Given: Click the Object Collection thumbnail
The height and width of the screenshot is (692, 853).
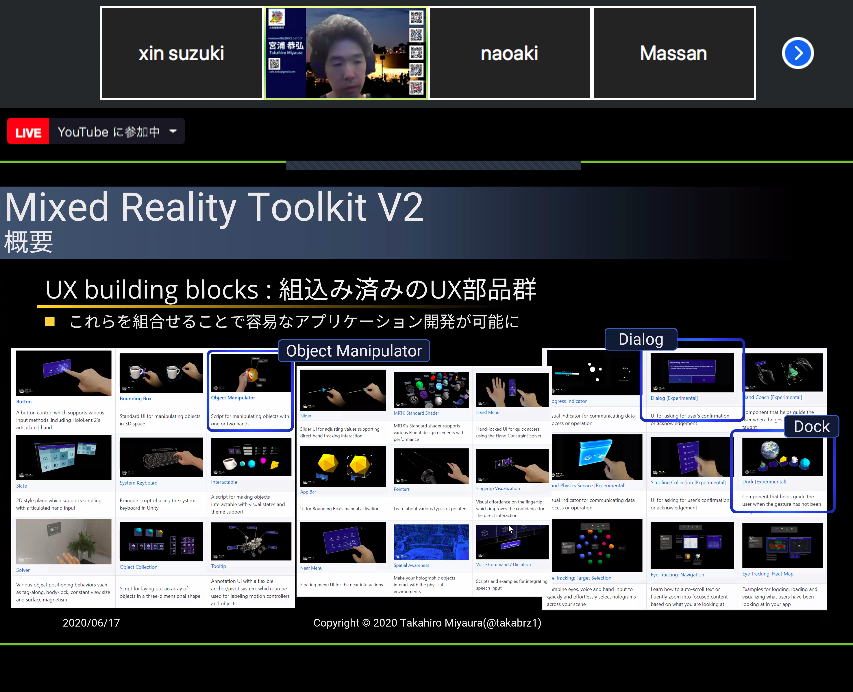Looking at the screenshot, I should [x=161, y=542].
